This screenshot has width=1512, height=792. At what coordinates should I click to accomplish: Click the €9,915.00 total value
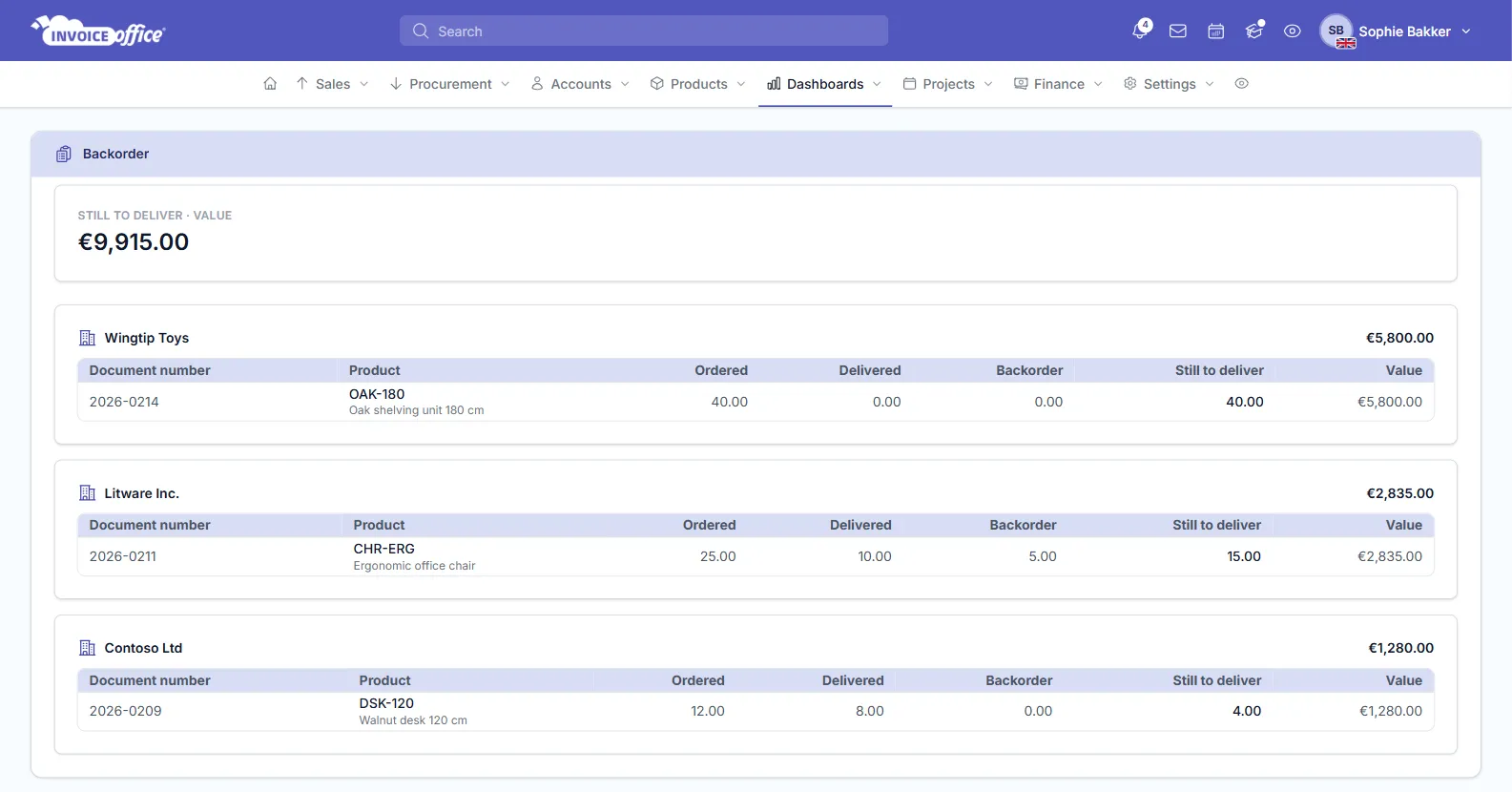click(x=134, y=242)
